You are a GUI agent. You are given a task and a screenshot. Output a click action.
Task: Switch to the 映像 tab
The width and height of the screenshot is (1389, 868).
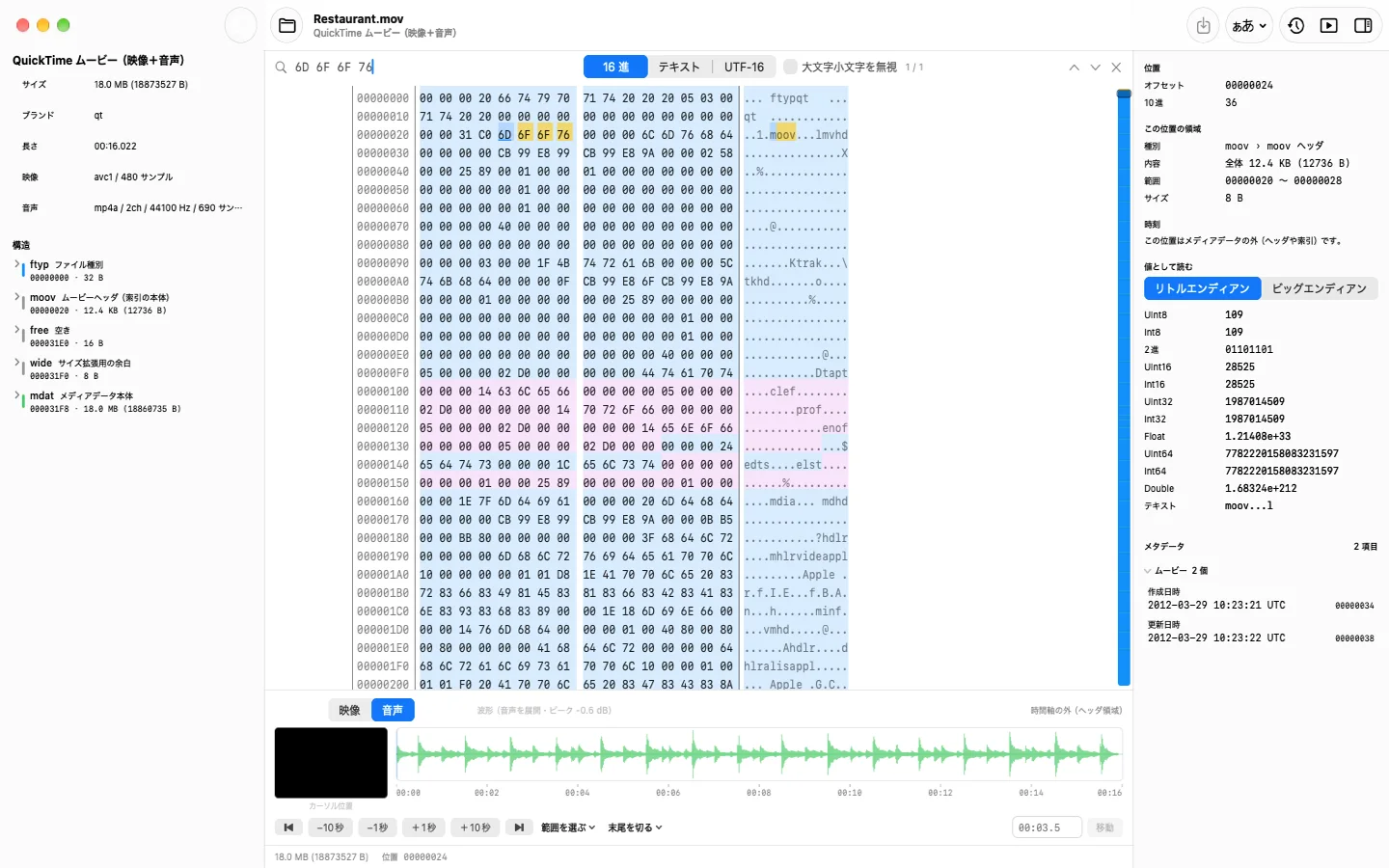pyautogui.click(x=349, y=711)
